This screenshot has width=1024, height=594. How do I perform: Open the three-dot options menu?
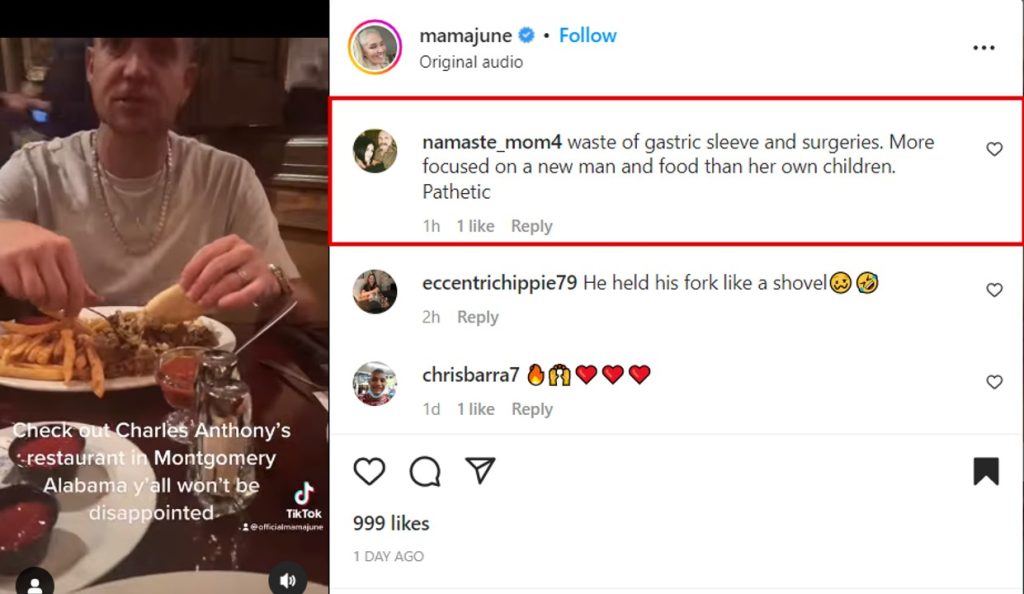(983, 47)
